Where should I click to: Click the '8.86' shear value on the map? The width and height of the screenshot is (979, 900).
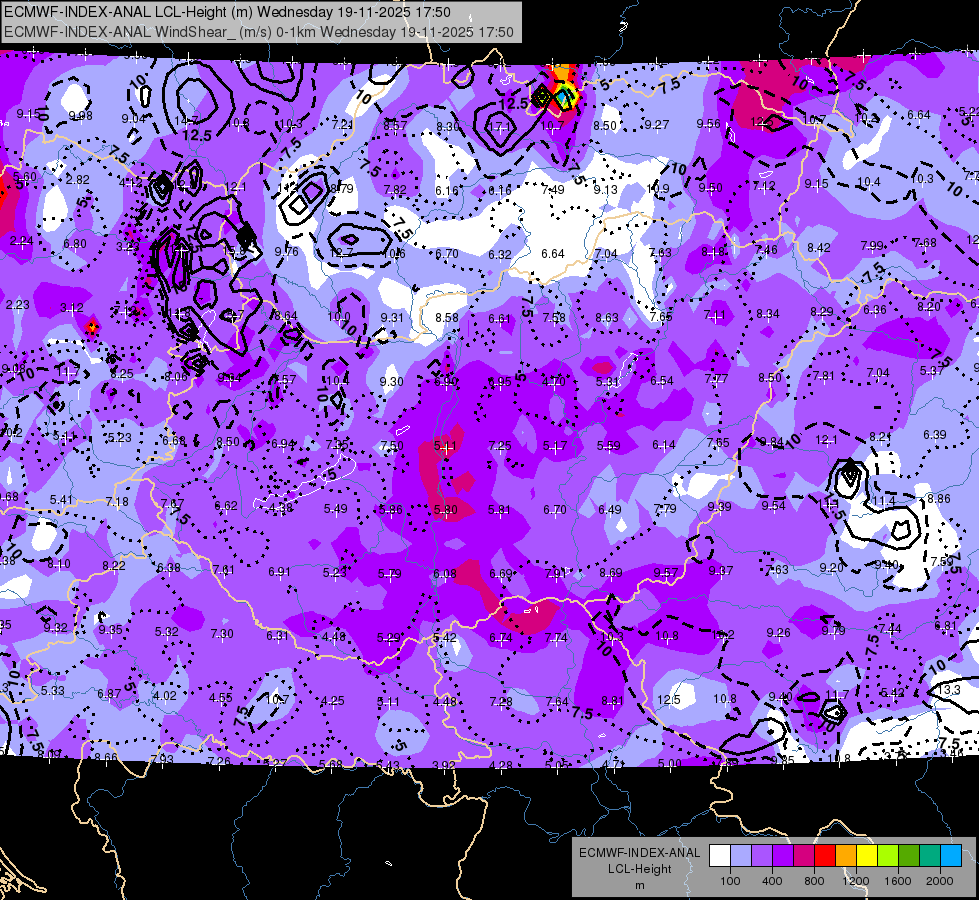pos(938,498)
